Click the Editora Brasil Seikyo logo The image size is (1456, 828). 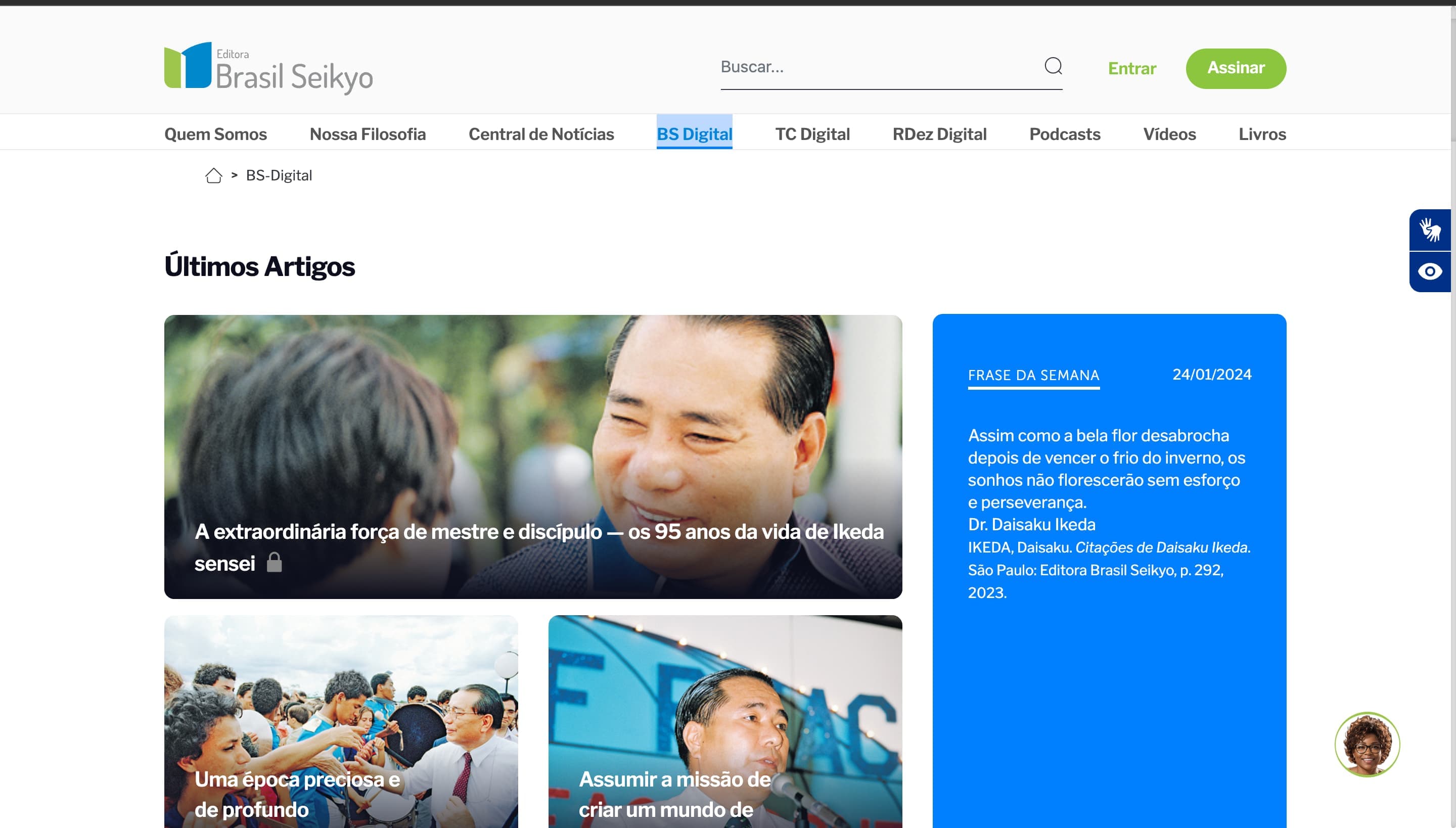(x=268, y=67)
